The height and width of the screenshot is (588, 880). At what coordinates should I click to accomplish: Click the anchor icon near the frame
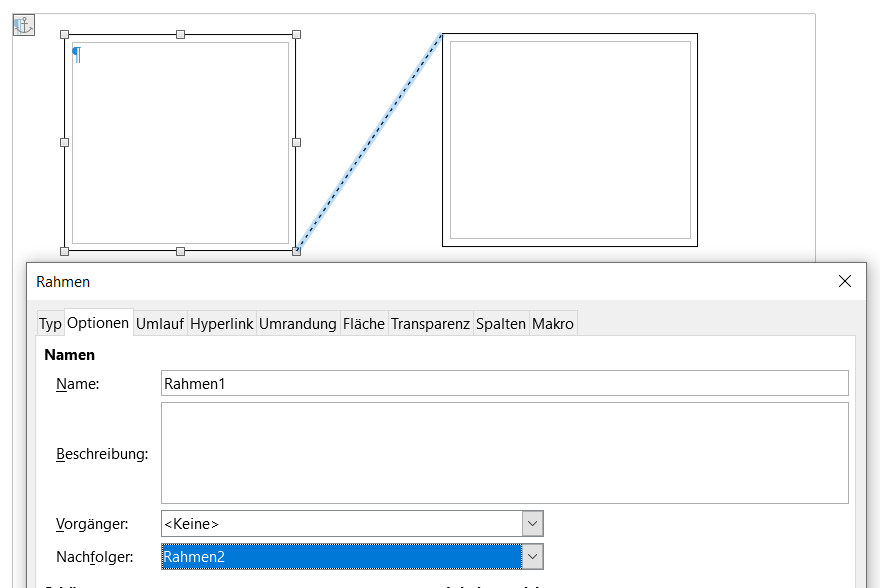pos(24,25)
